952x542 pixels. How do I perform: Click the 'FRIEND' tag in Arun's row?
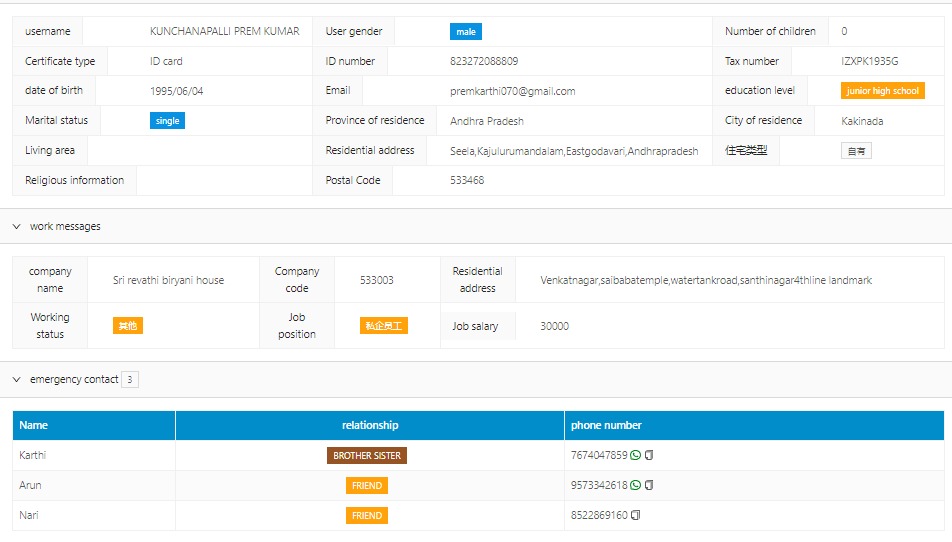(x=367, y=486)
